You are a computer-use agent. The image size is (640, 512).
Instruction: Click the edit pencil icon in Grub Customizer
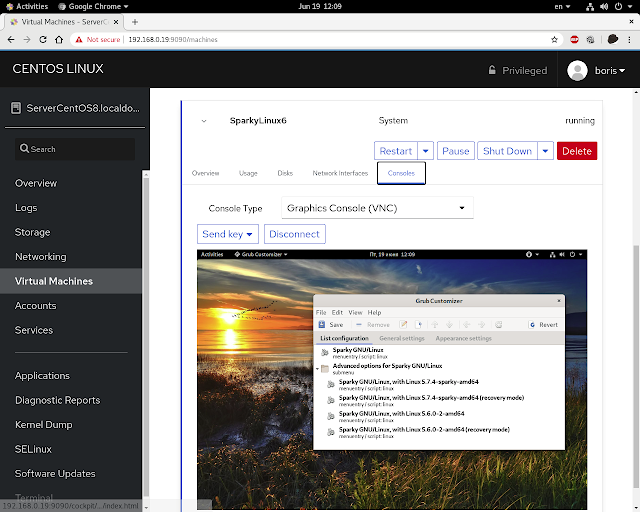pyautogui.click(x=403, y=325)
